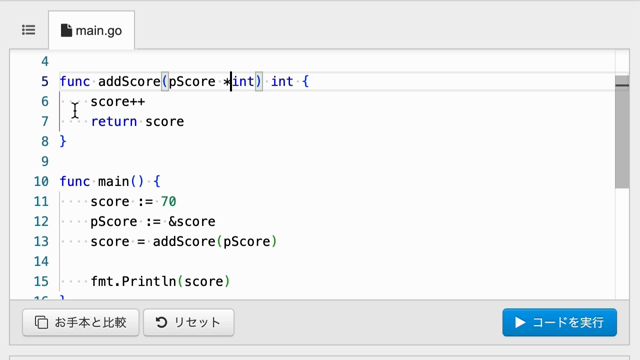The width and height of the screenshot is (640, 360).
Task: Click 'addScore' in the func declaration line
Action: (129, 82)
